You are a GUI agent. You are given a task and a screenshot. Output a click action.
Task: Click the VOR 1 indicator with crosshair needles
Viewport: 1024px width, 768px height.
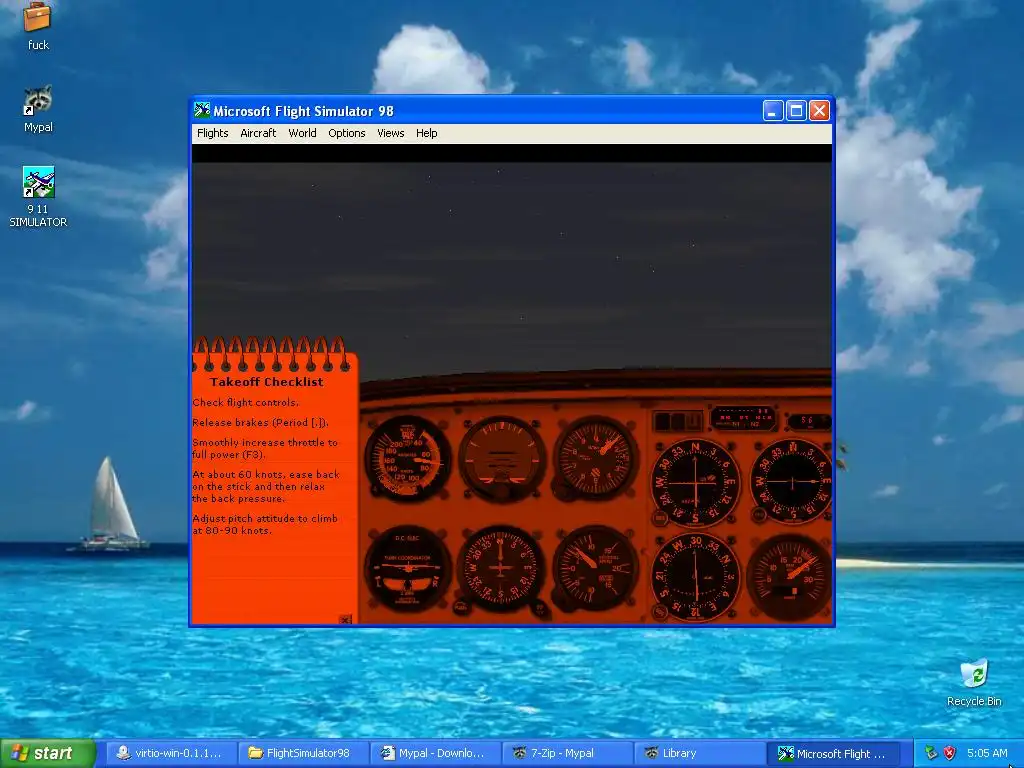696,483
